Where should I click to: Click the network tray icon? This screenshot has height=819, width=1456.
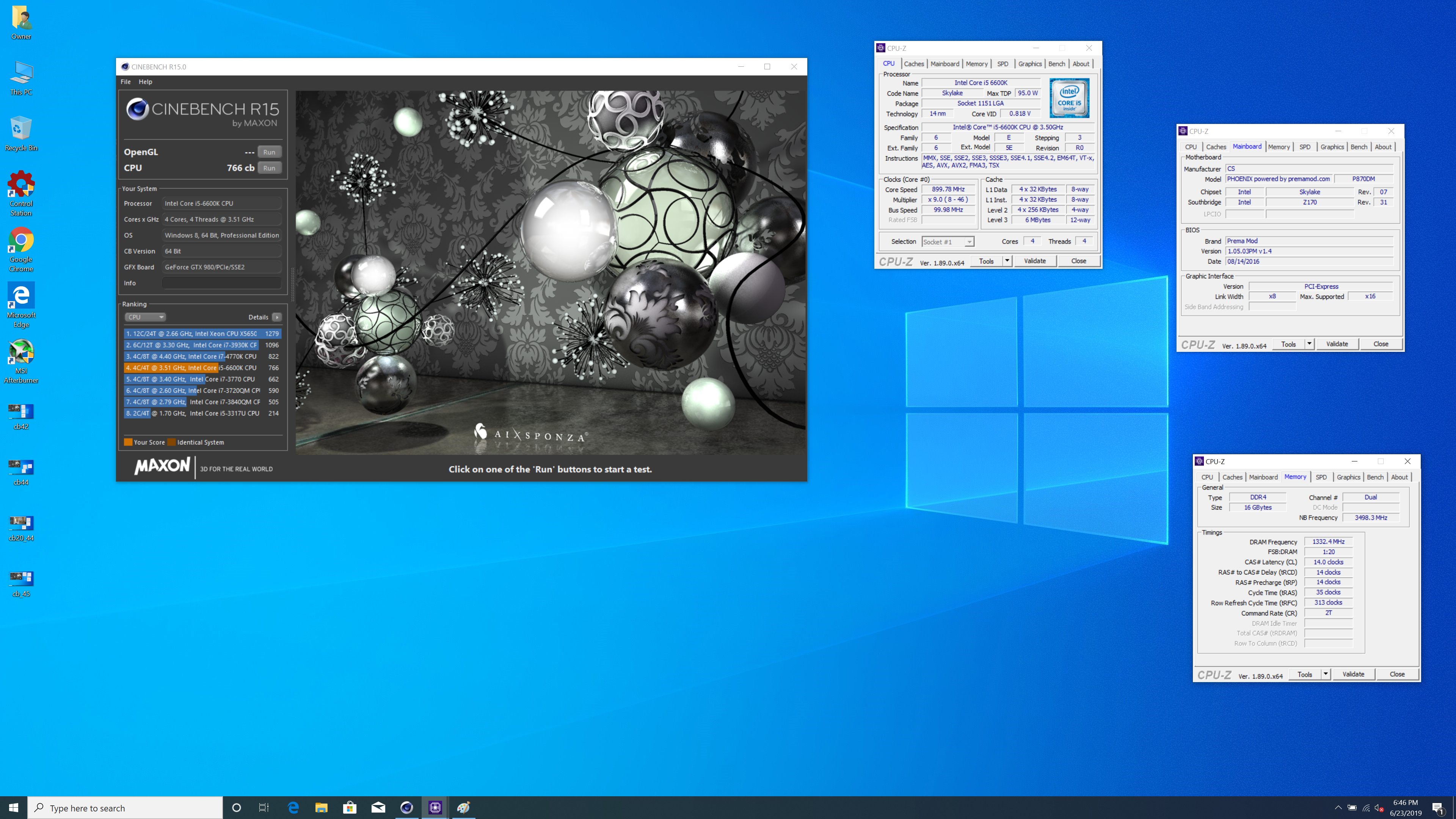click(x=1365, y=808)
